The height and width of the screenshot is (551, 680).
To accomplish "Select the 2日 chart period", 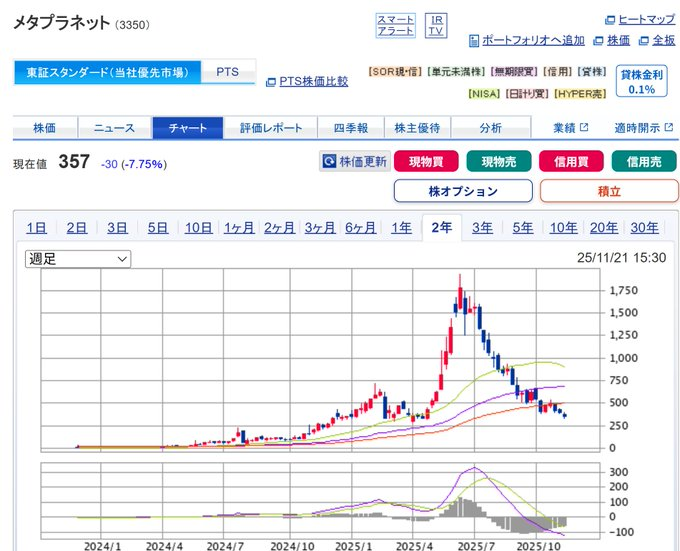I will (x=77, y=228).
